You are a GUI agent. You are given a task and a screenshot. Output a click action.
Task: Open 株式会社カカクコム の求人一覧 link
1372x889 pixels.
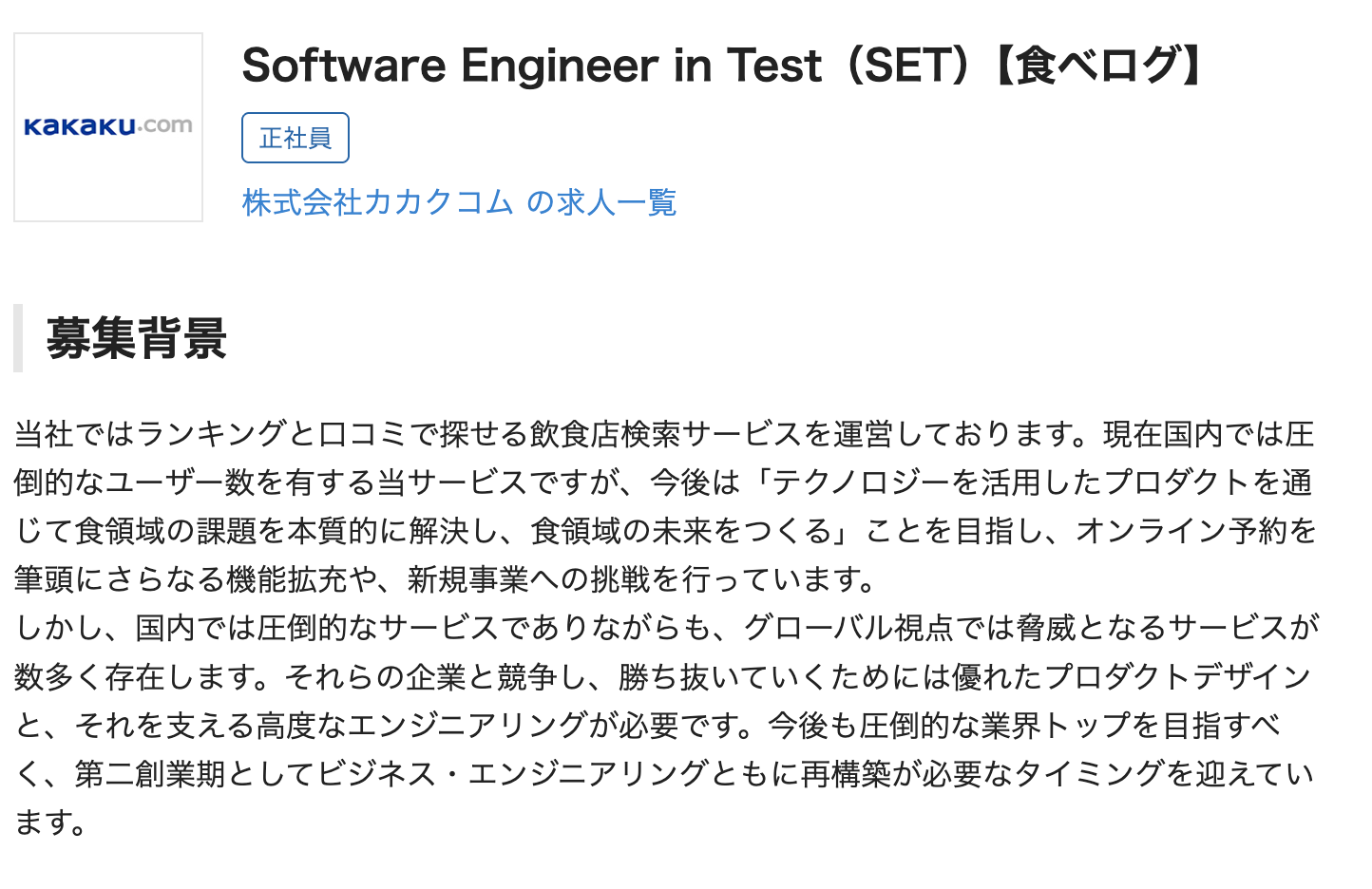(459, 202)
